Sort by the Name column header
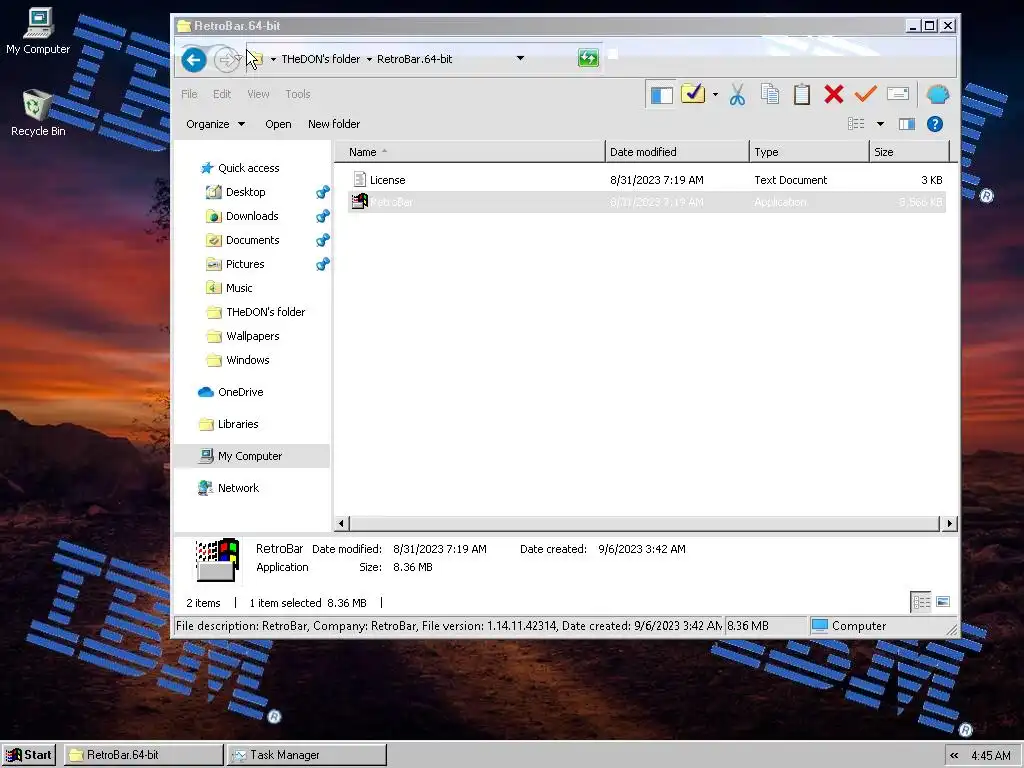Image resolution: width=1024 pixels, height=768 pixels. point(470,152)
